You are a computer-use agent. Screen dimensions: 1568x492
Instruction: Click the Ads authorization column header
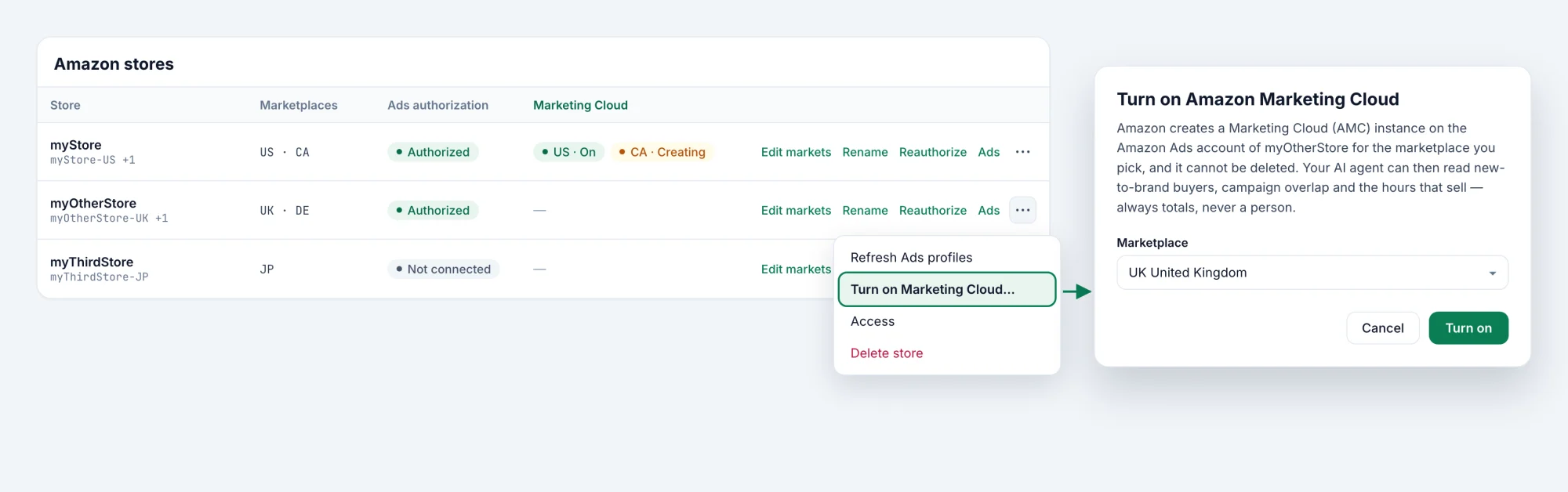click(437, 105)
